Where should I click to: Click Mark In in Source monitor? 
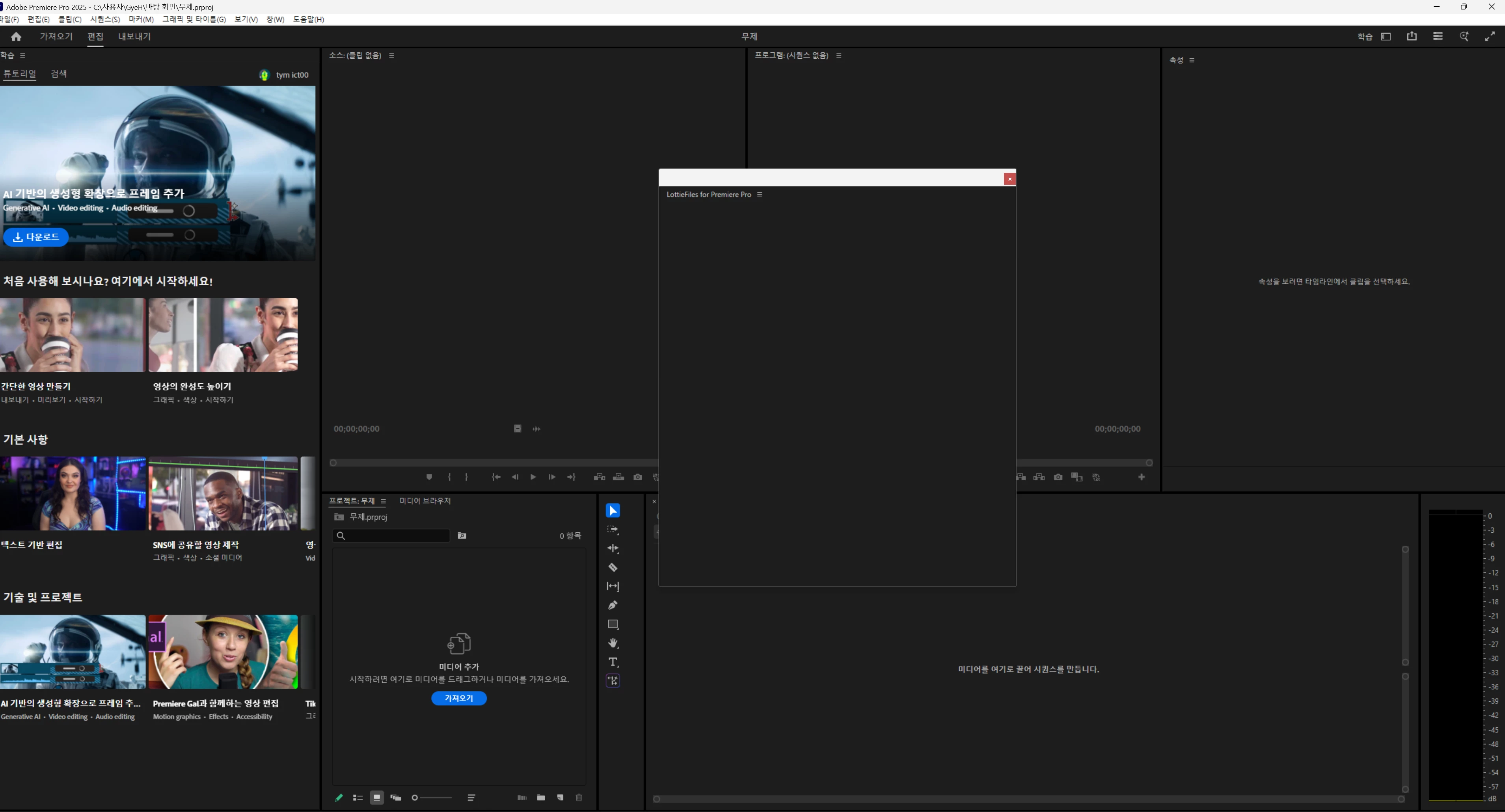tap(449, 477)
